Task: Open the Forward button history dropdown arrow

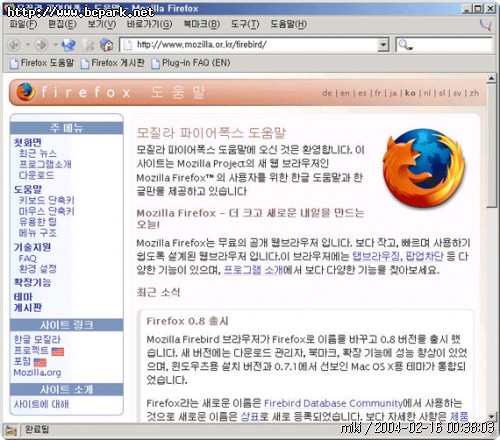Action: [56, 45]
